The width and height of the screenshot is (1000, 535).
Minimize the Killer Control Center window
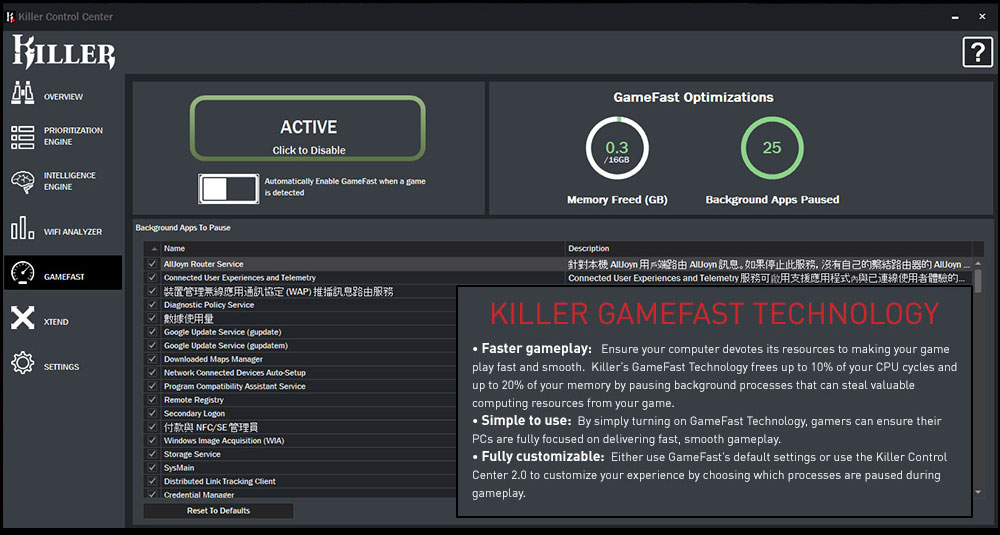pos(955,17)
